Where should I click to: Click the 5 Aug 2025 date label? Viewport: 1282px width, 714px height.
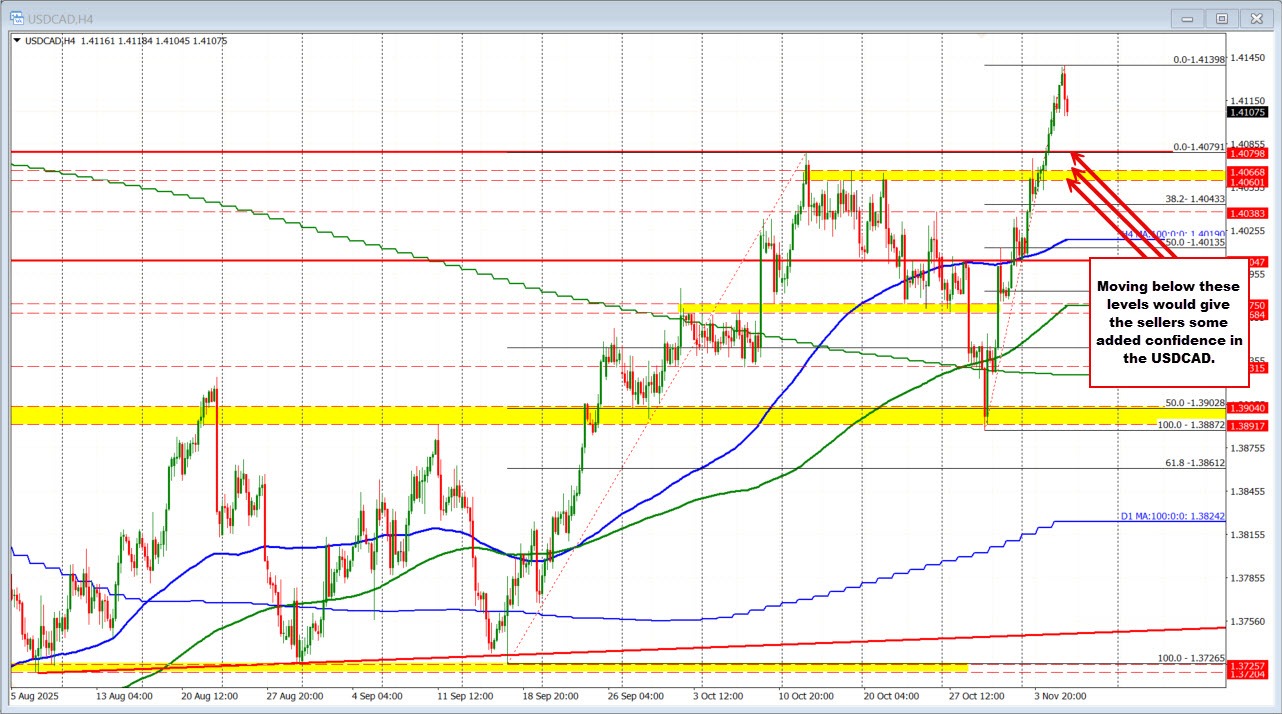[33, 696]
